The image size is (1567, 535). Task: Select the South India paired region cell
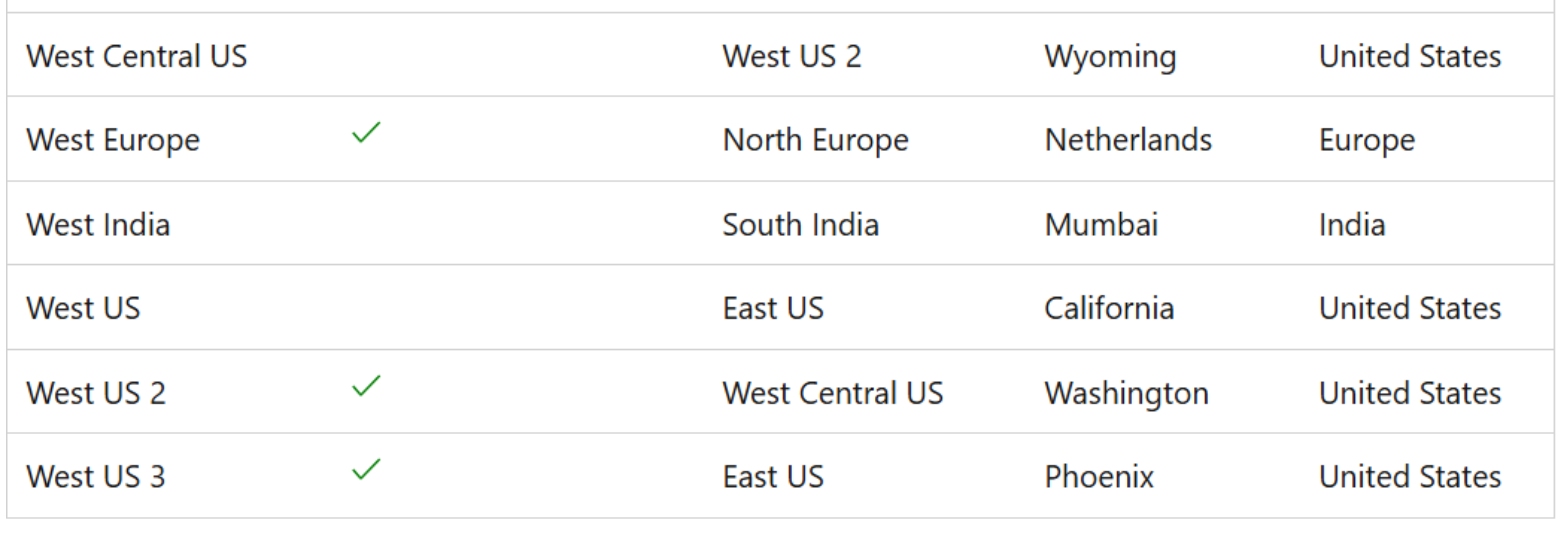800,224
